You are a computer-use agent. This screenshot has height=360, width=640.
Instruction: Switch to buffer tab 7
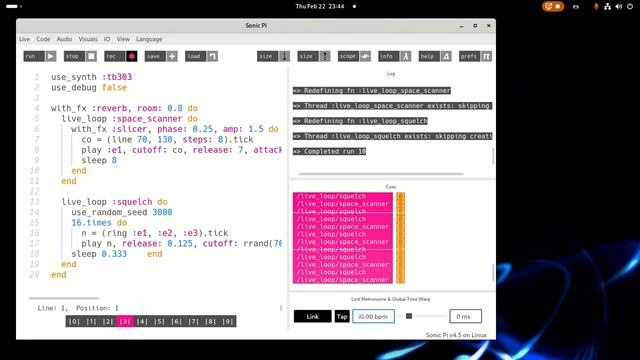[193, 321]
